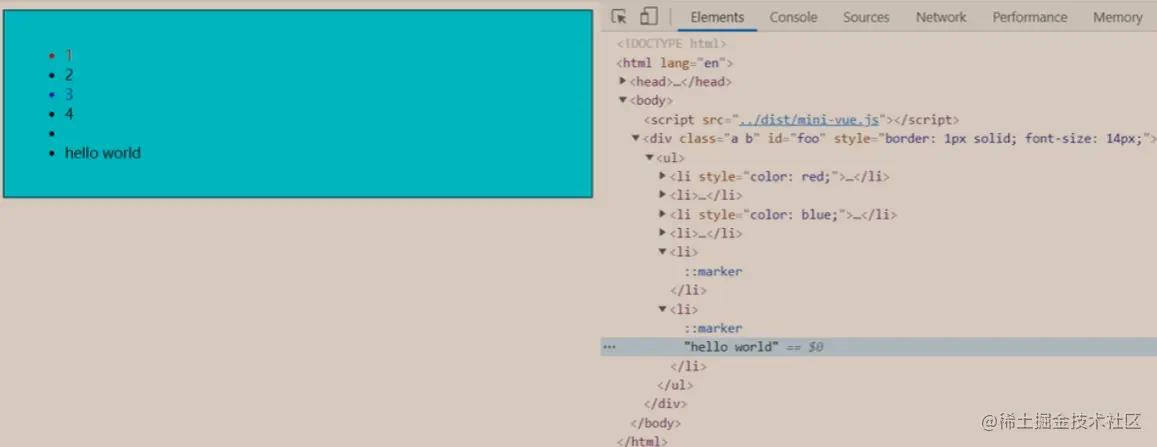Select the DOCTYPE html line
1157x447 pixels.
[x=671, y=44]
